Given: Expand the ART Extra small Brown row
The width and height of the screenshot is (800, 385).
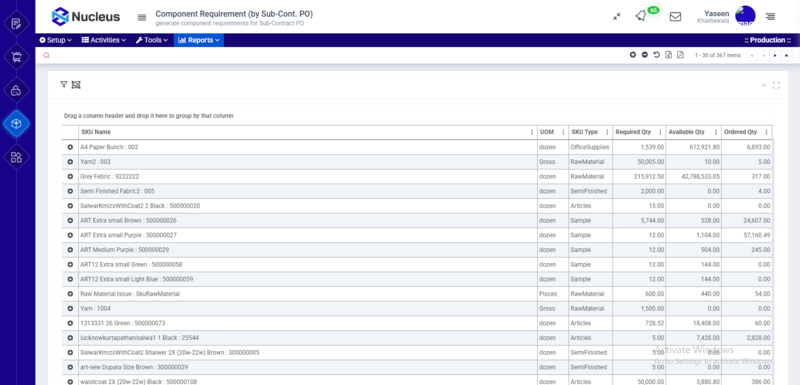Looking at the screenshot, I should click(x=70, y=221).
